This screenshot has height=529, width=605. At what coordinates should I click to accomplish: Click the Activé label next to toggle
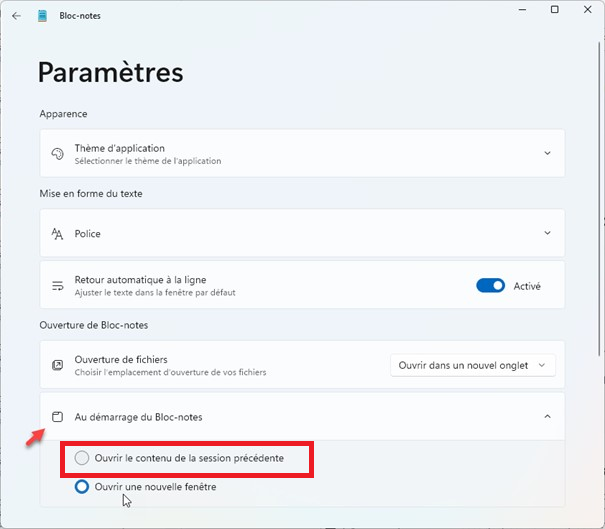tap(527, 286)
